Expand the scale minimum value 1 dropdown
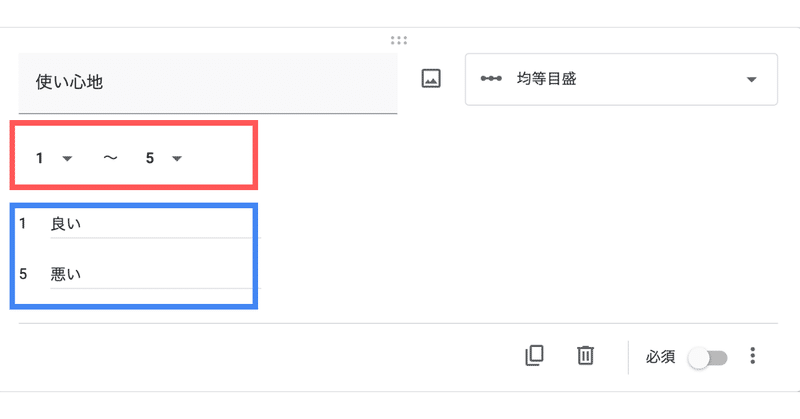The image size is (800, 419). point(54,158)
